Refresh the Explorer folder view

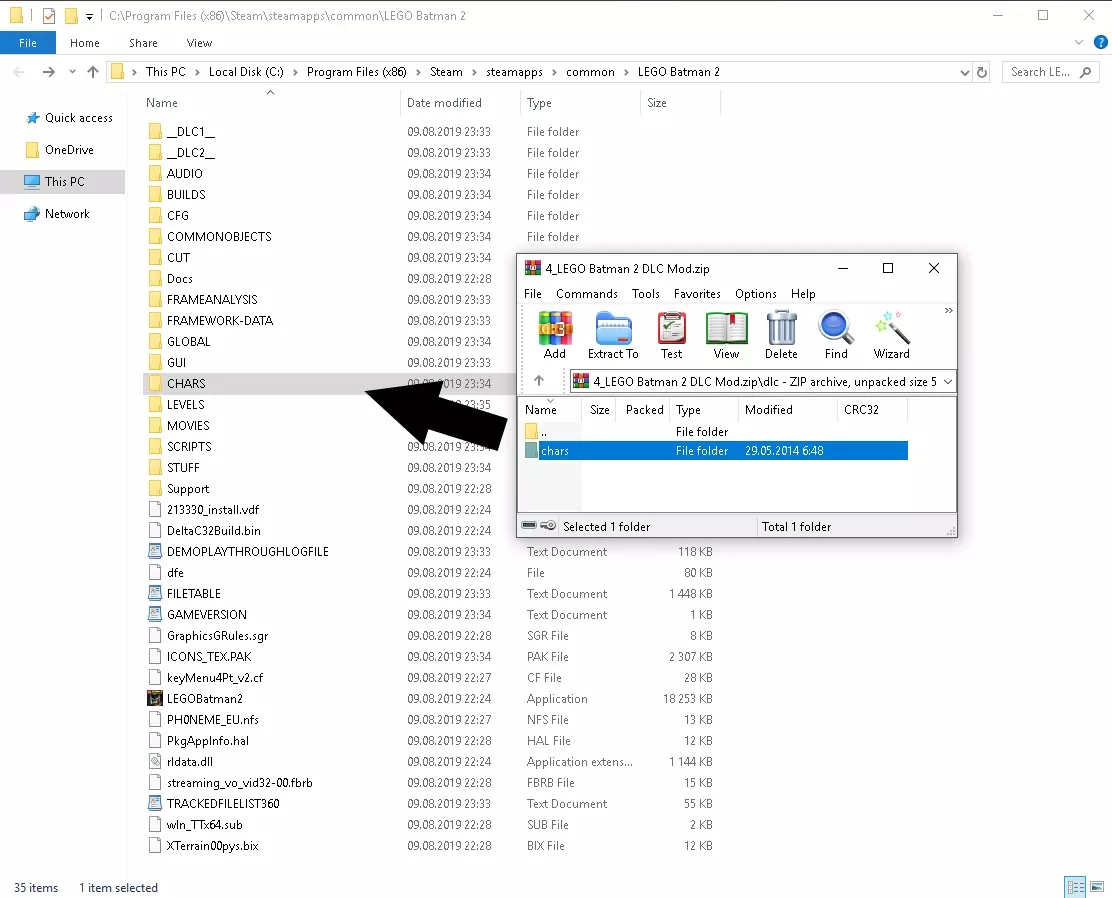[982, 72]
